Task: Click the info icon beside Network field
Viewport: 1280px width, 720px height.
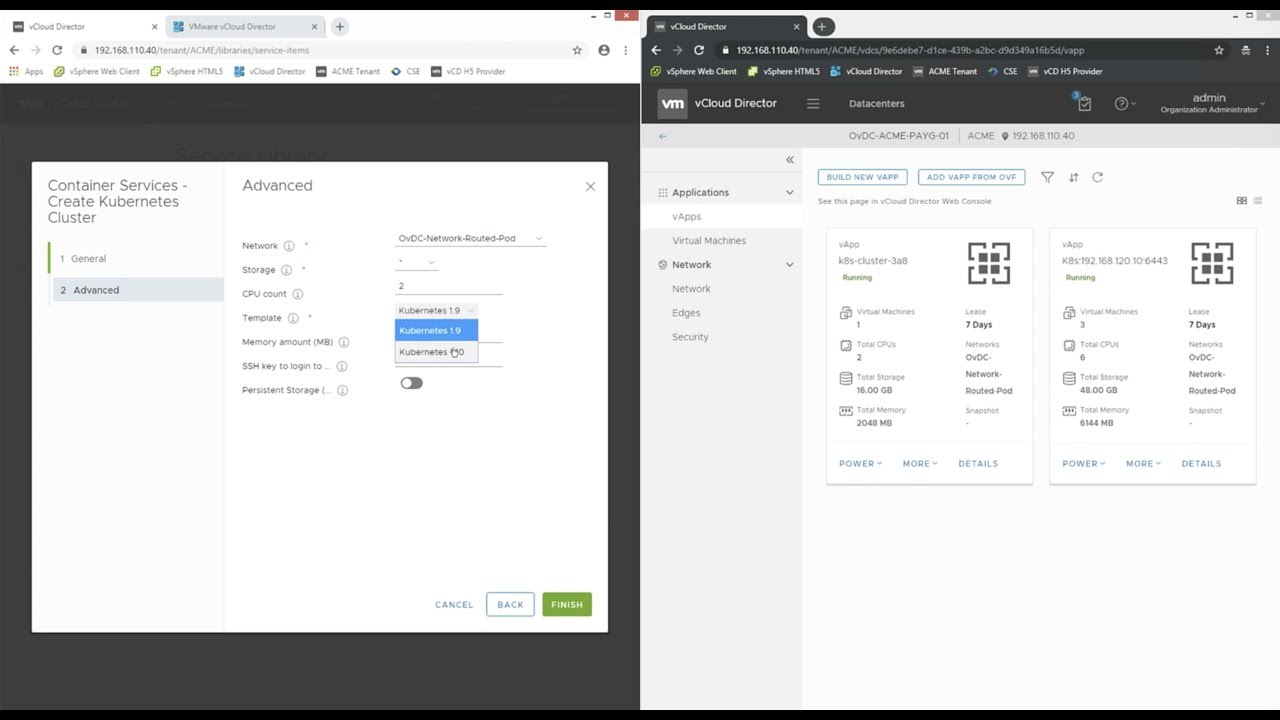Action: click(x=290, y=245)
